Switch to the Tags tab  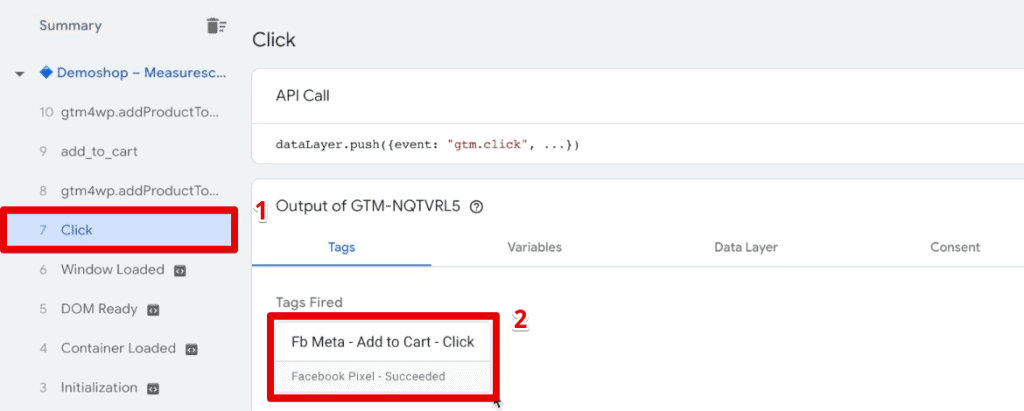tap(342, 247)
